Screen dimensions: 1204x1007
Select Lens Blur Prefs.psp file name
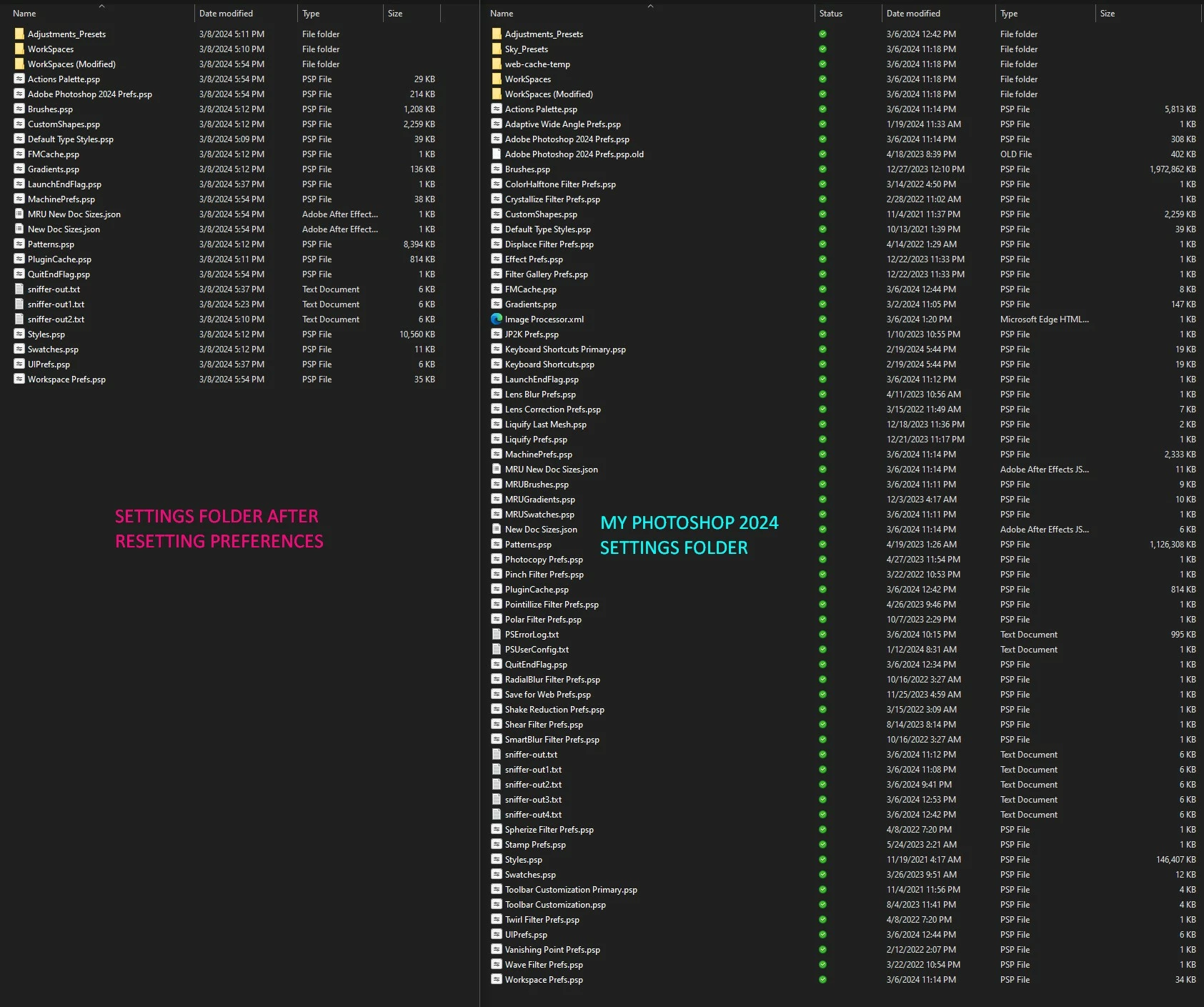pyautogui.click(x=540, y=395)
